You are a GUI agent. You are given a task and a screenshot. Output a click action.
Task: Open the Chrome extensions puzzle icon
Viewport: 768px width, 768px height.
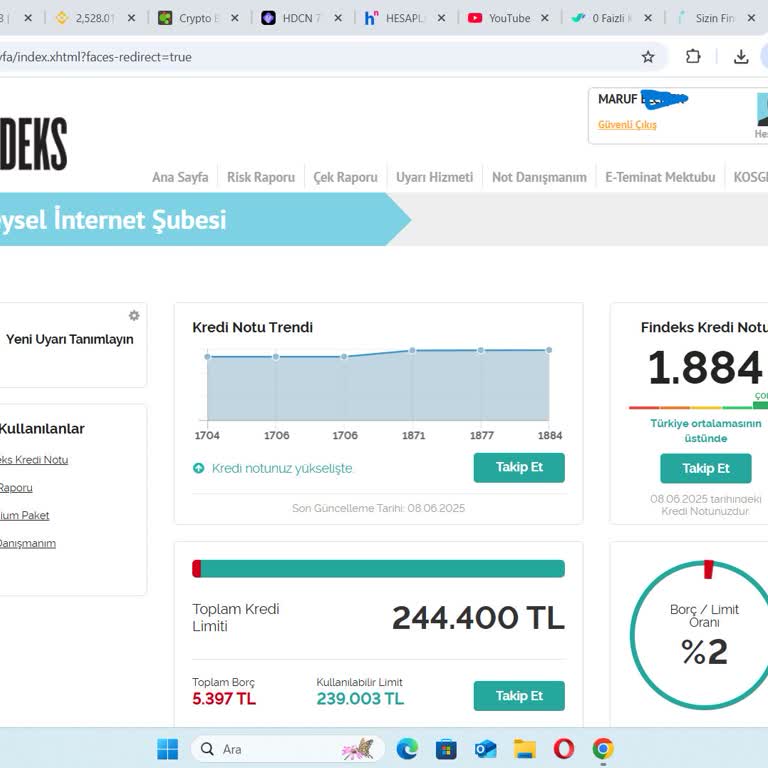(x=693, y=57)
